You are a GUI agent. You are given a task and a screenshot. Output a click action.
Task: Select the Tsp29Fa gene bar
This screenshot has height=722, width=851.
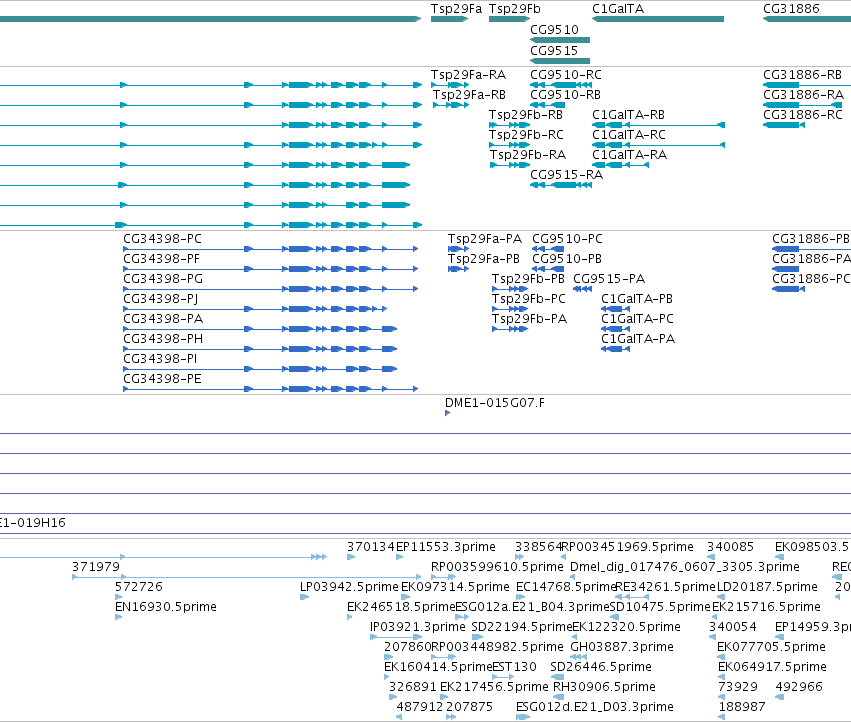coord(449,19)
